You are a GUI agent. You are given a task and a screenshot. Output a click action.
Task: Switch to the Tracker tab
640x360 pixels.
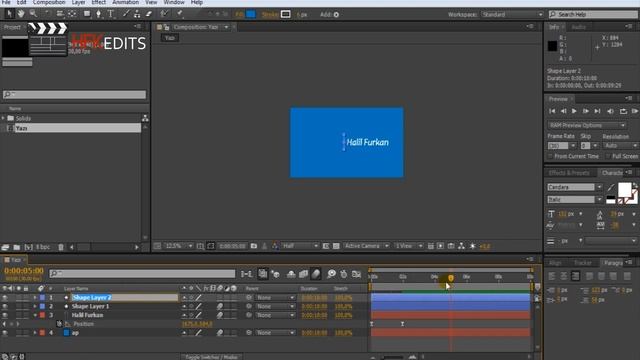582,263
